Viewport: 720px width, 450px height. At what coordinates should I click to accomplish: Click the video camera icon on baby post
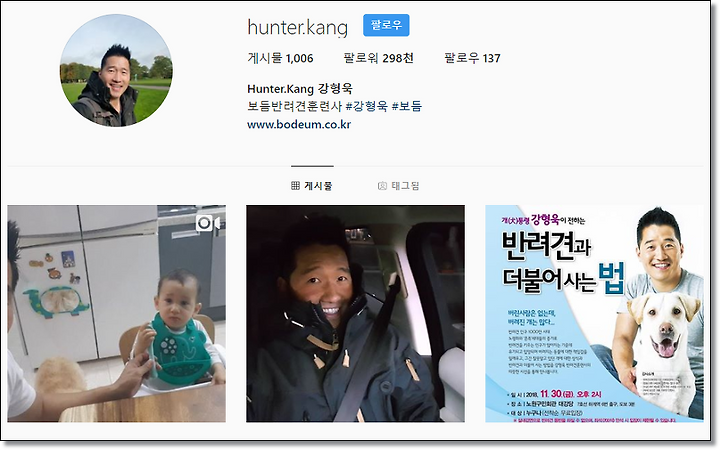pyautogui.click(x=208, y=224)
